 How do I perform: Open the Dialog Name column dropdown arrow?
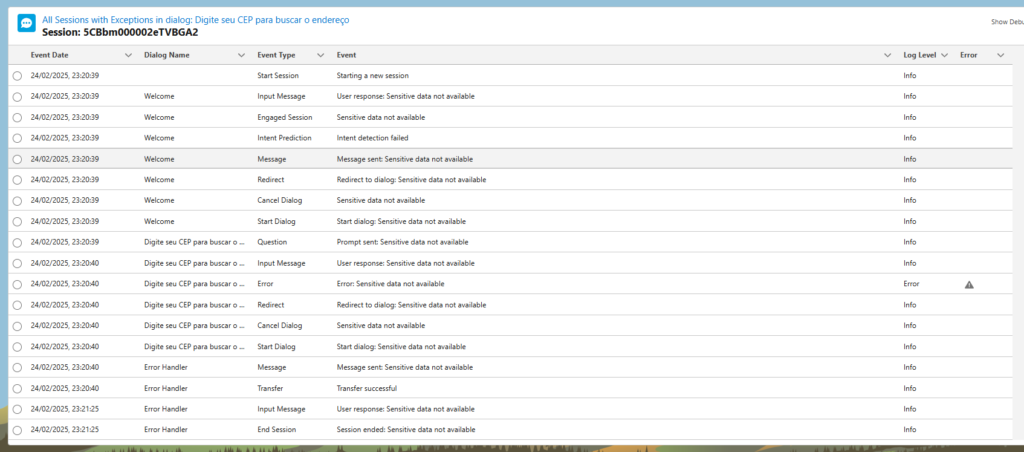pyautogui.click(x=242, y=55)
